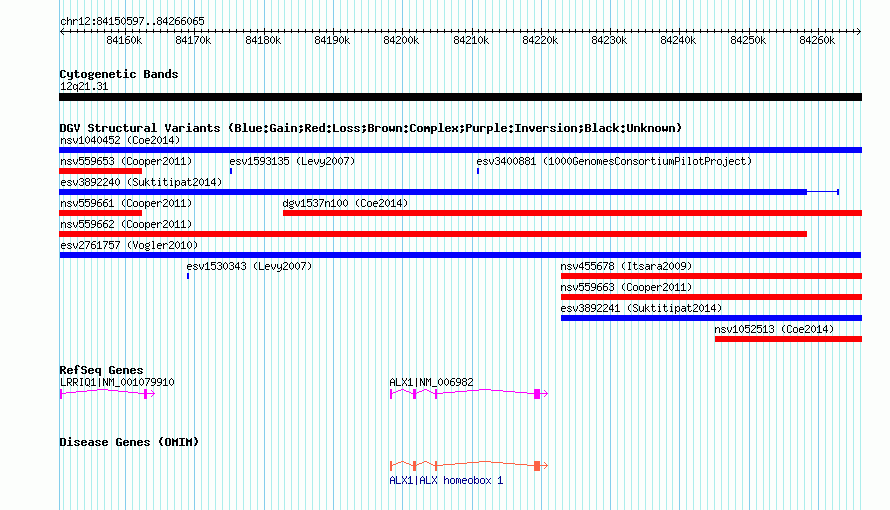Click the esv3892240 (Suktitipat2014) label
890x510 pixels.
[x=141, y=182]
